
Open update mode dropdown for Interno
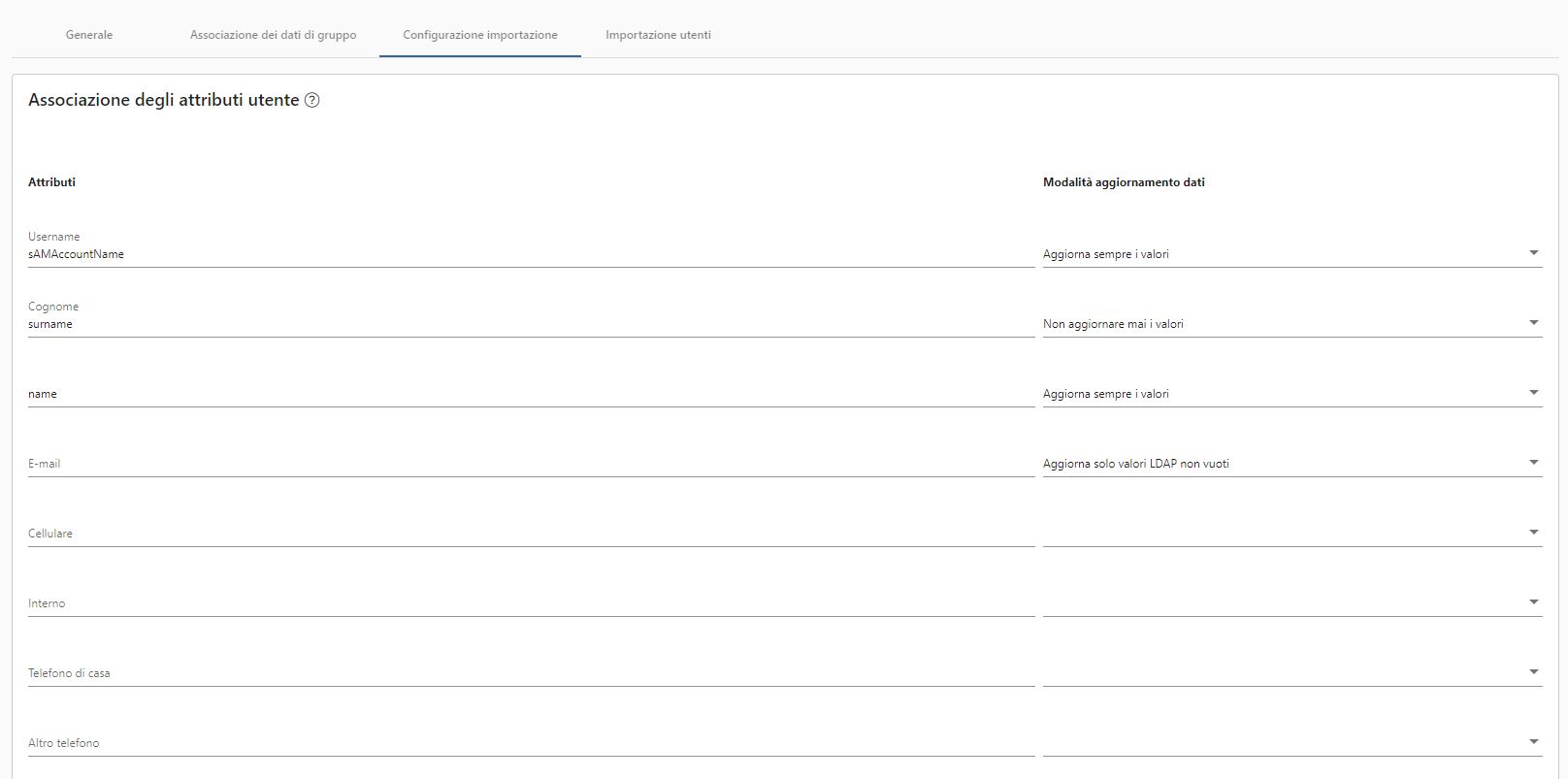click(1292, 603)
